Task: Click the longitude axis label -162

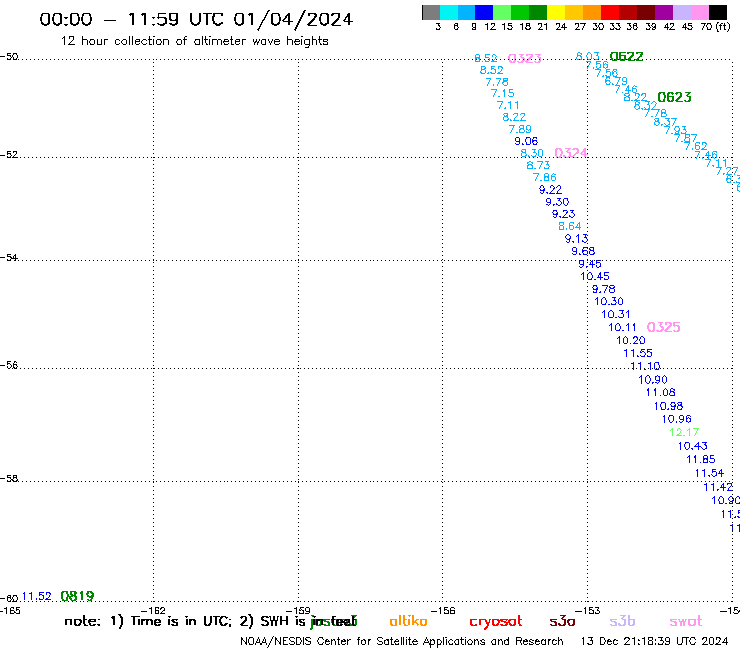Action: (153, 611)
